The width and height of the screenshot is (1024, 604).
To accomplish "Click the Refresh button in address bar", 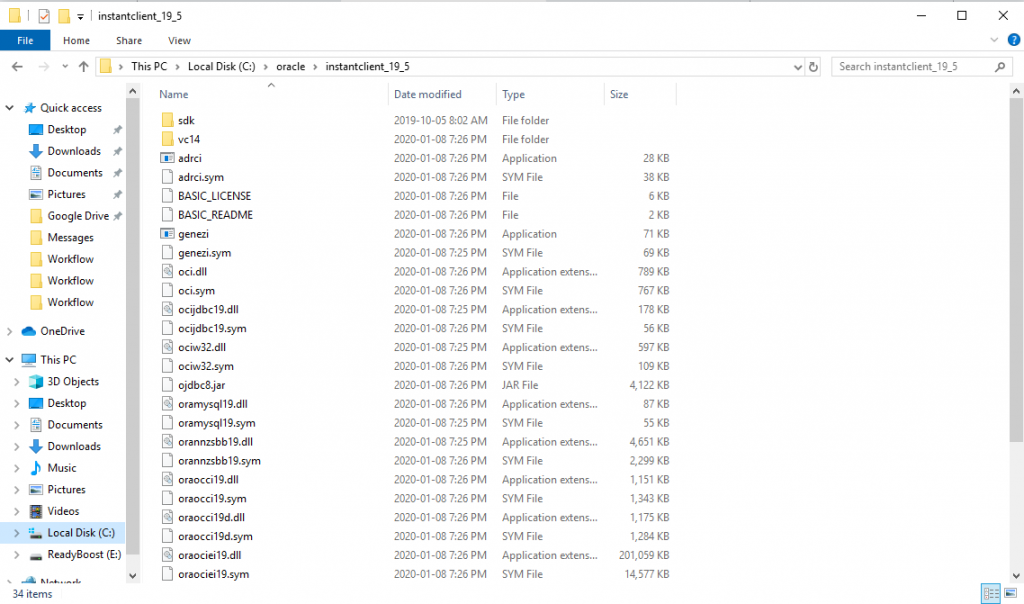I will [813, 66].
